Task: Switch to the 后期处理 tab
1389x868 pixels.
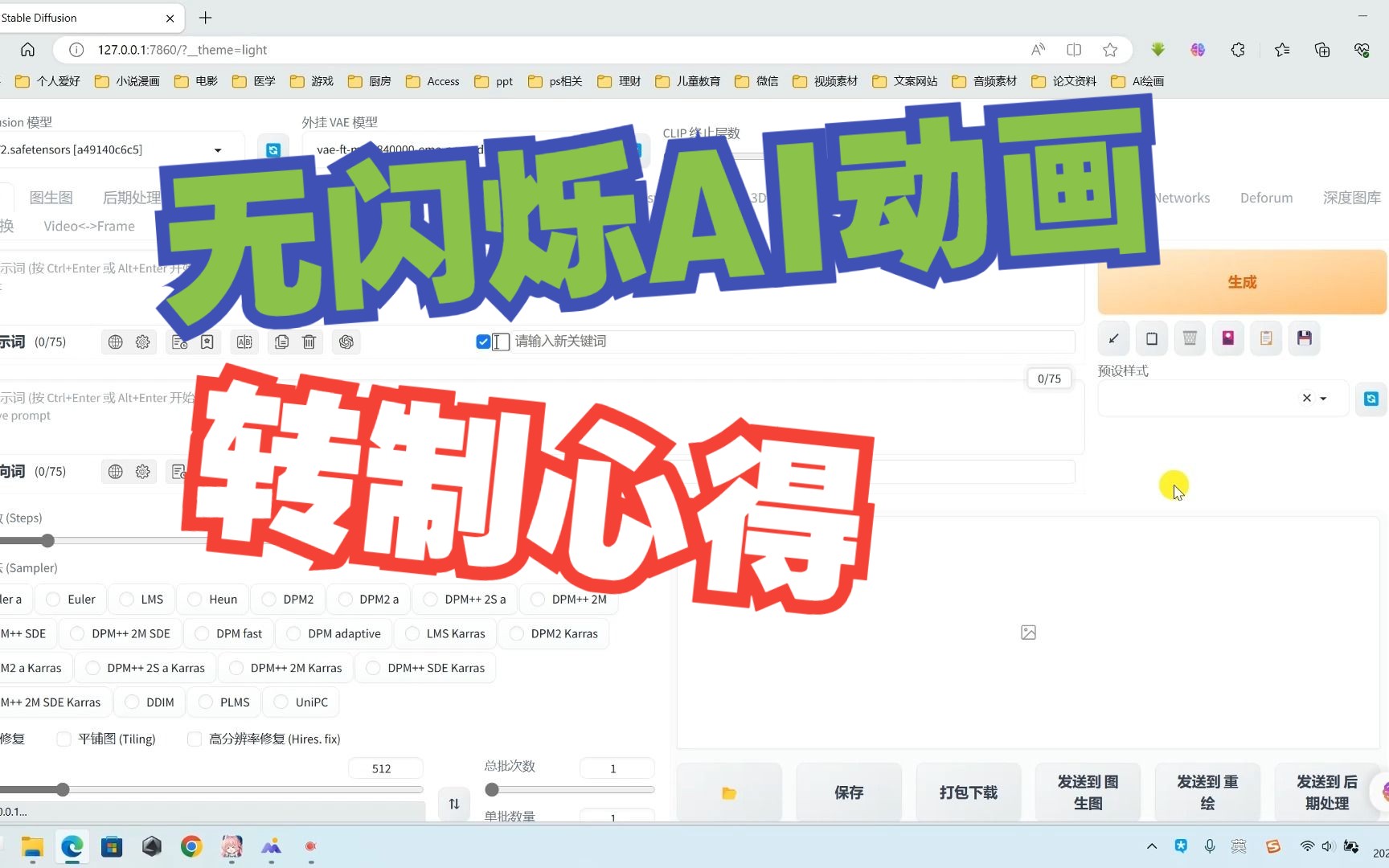Action: pyautogui.click(x=132, y=199)
